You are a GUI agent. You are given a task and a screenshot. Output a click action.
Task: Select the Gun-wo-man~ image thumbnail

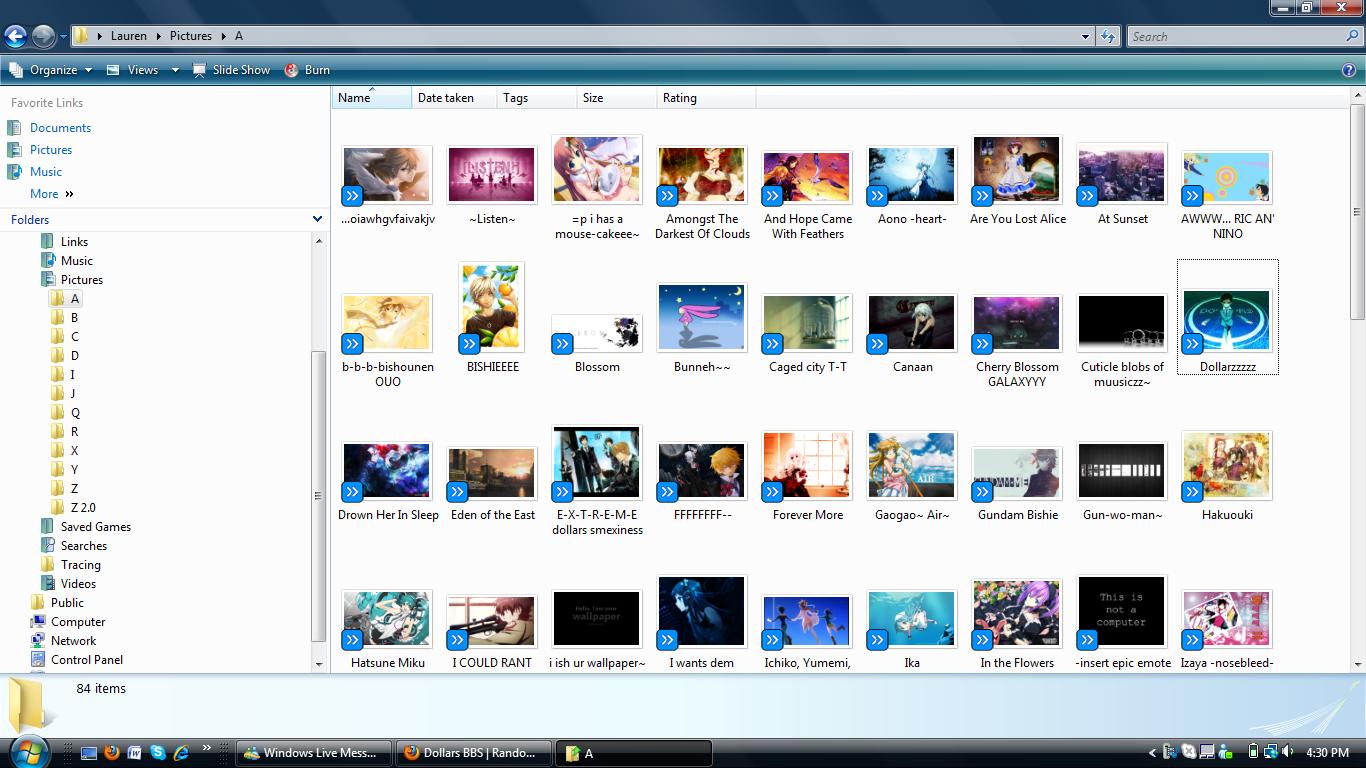point(1122,471)
